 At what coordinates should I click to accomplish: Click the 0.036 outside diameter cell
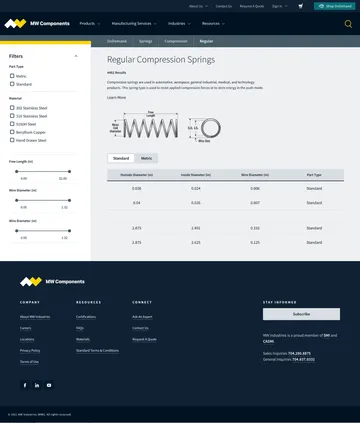pos(137,188)
